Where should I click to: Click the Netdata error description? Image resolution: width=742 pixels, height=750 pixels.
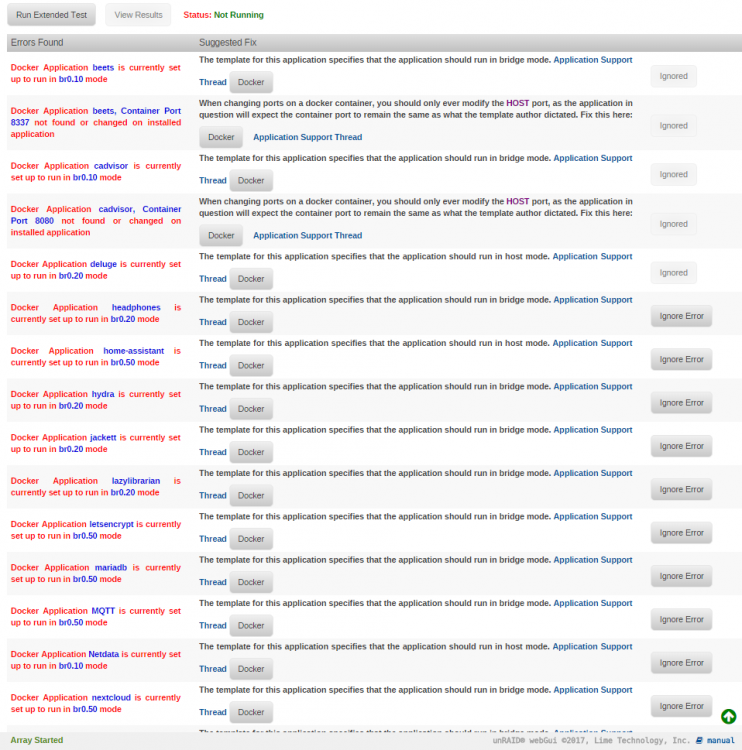point(96,660)
